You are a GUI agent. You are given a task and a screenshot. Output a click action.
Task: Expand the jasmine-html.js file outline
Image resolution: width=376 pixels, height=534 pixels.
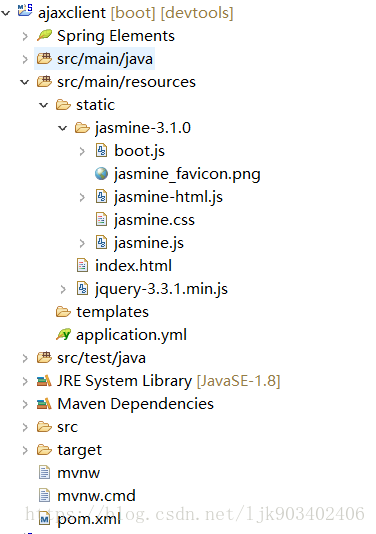[x=82, y=197]
